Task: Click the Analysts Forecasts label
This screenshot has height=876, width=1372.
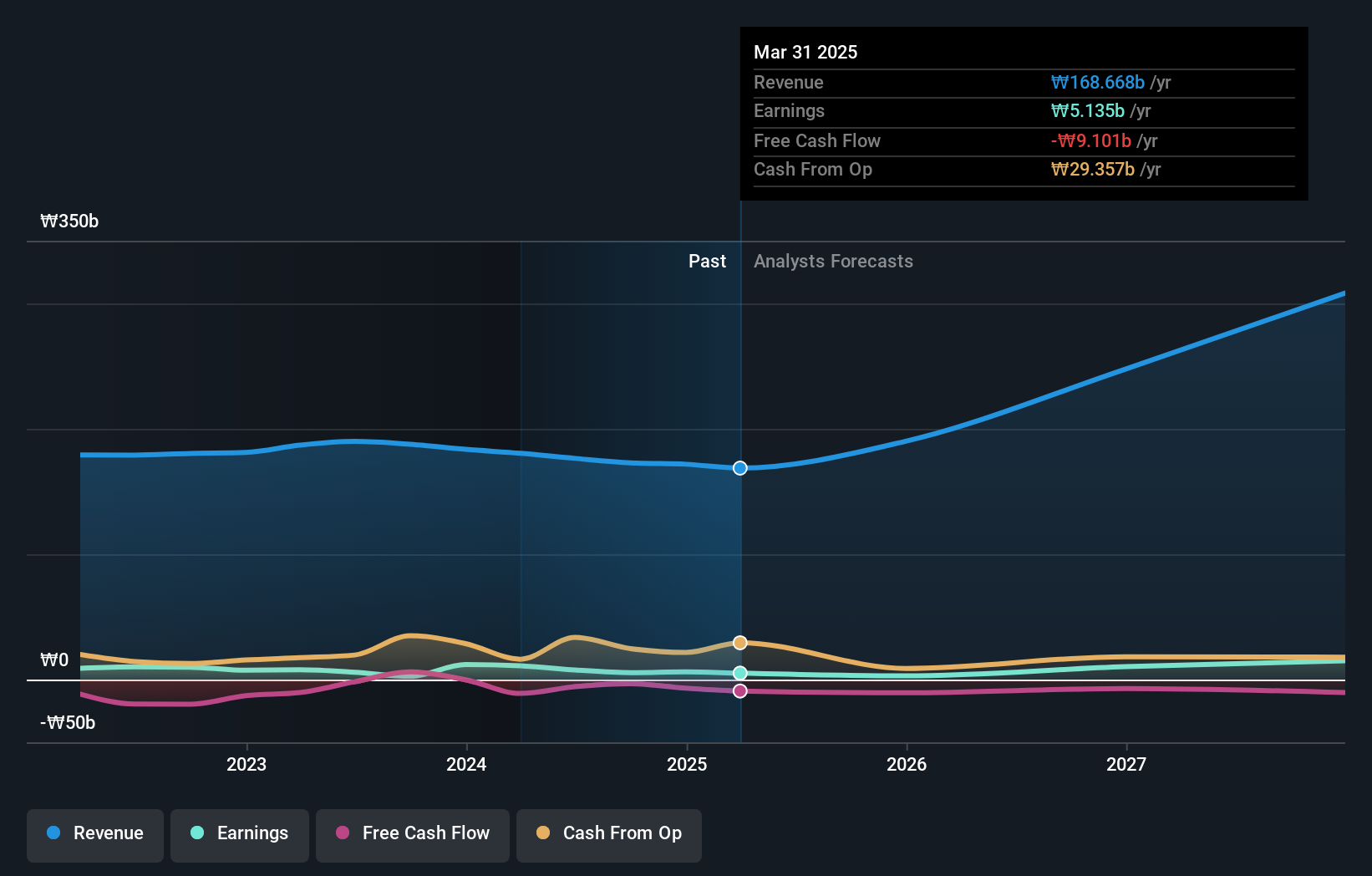Action: coord(833,262)
